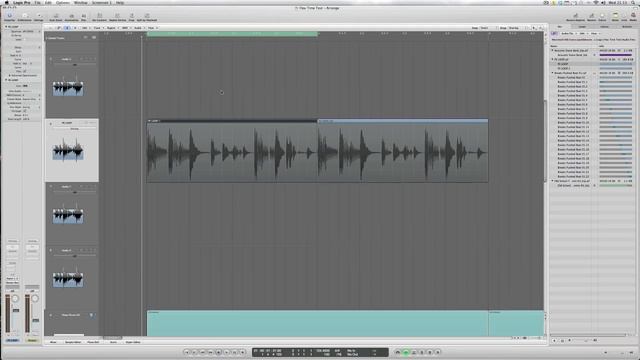This screenshot has width=640, height=360.
Task: Click the Bounce toolbar icon
Action: (591, 17)
